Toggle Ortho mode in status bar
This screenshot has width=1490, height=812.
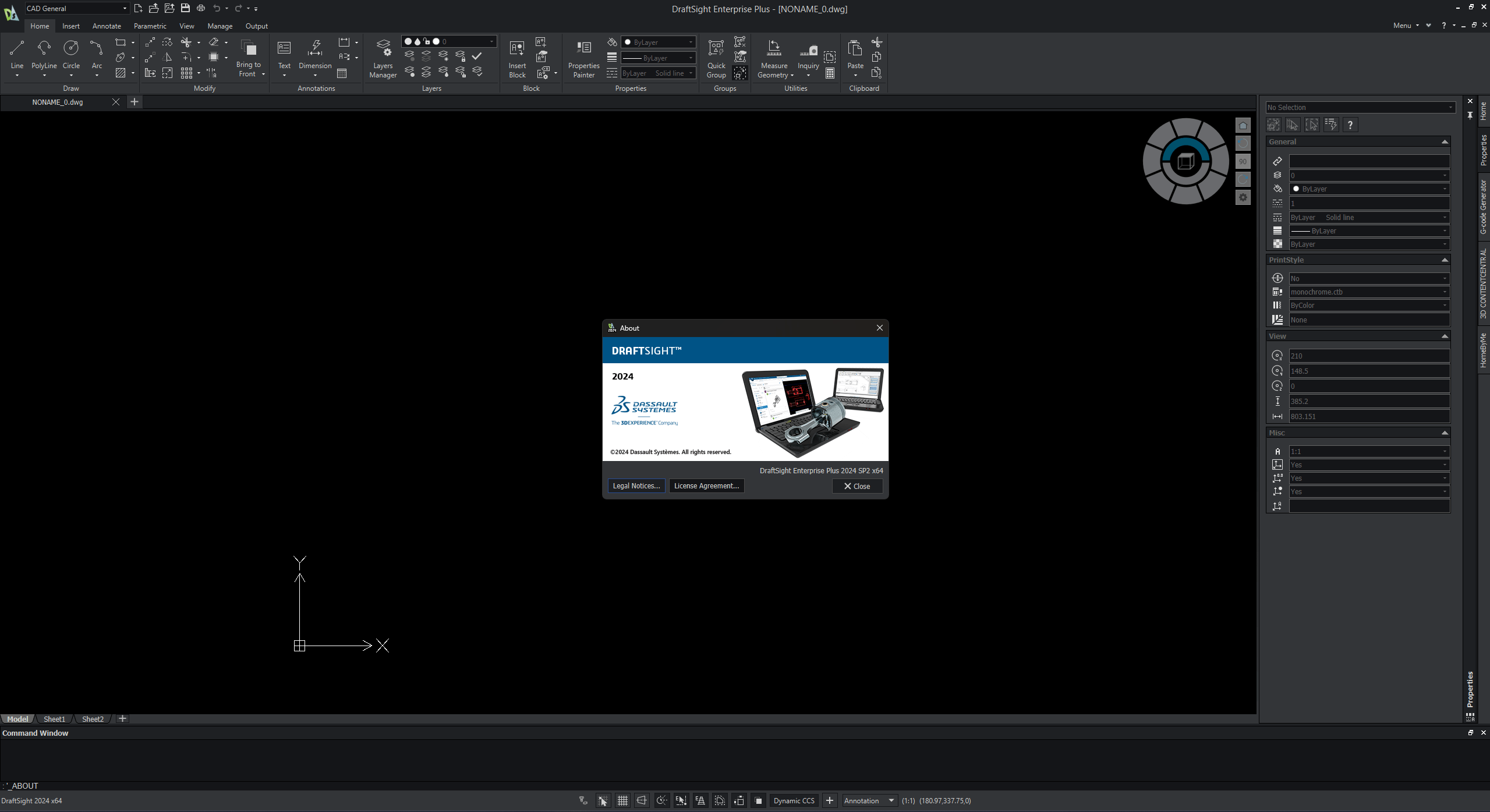pos(642,801)
